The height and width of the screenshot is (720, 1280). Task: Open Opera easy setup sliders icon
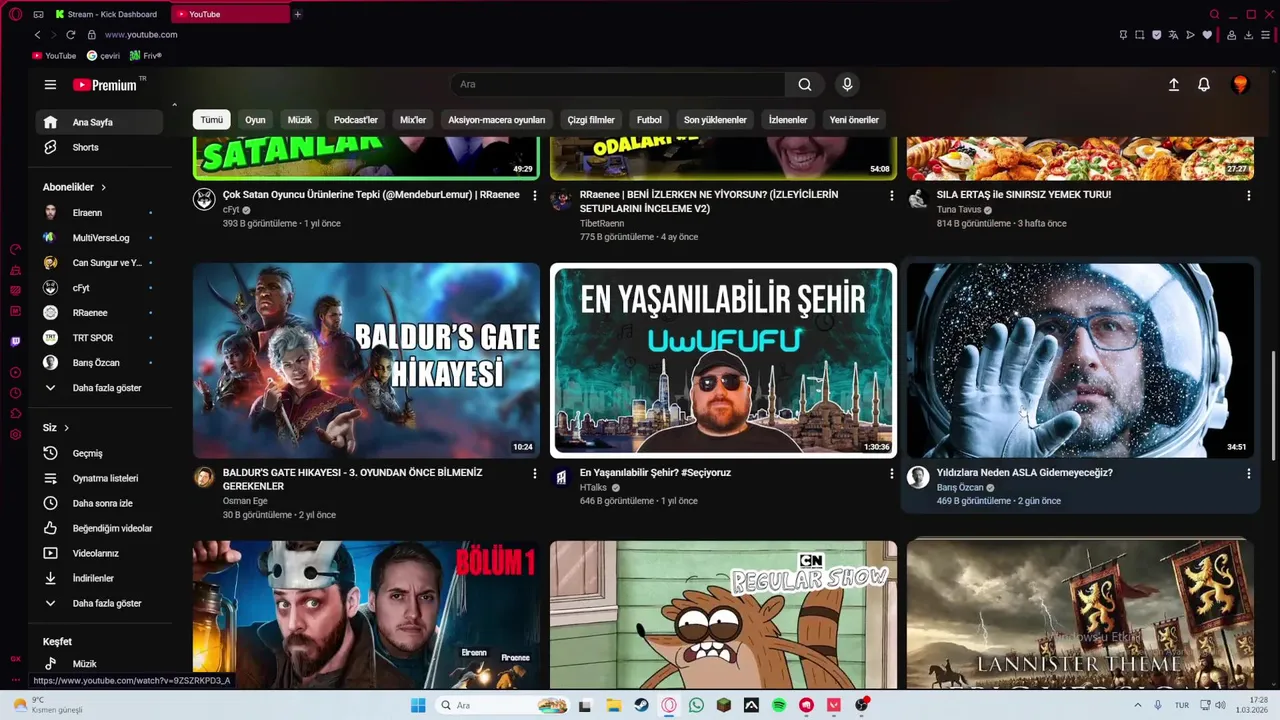click(x=1265, y=35)
